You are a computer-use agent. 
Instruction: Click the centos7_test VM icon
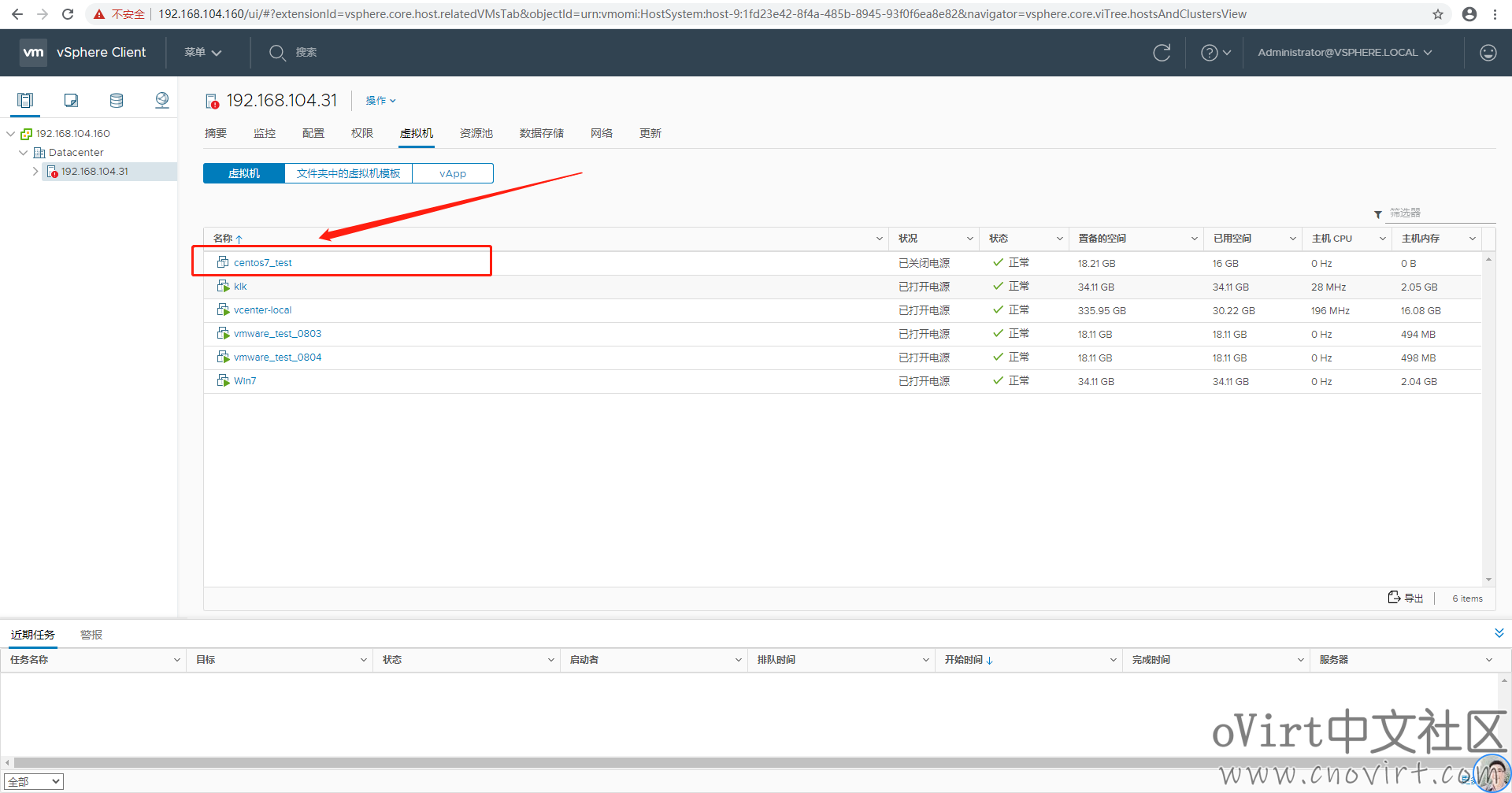(x=223, y=262)
